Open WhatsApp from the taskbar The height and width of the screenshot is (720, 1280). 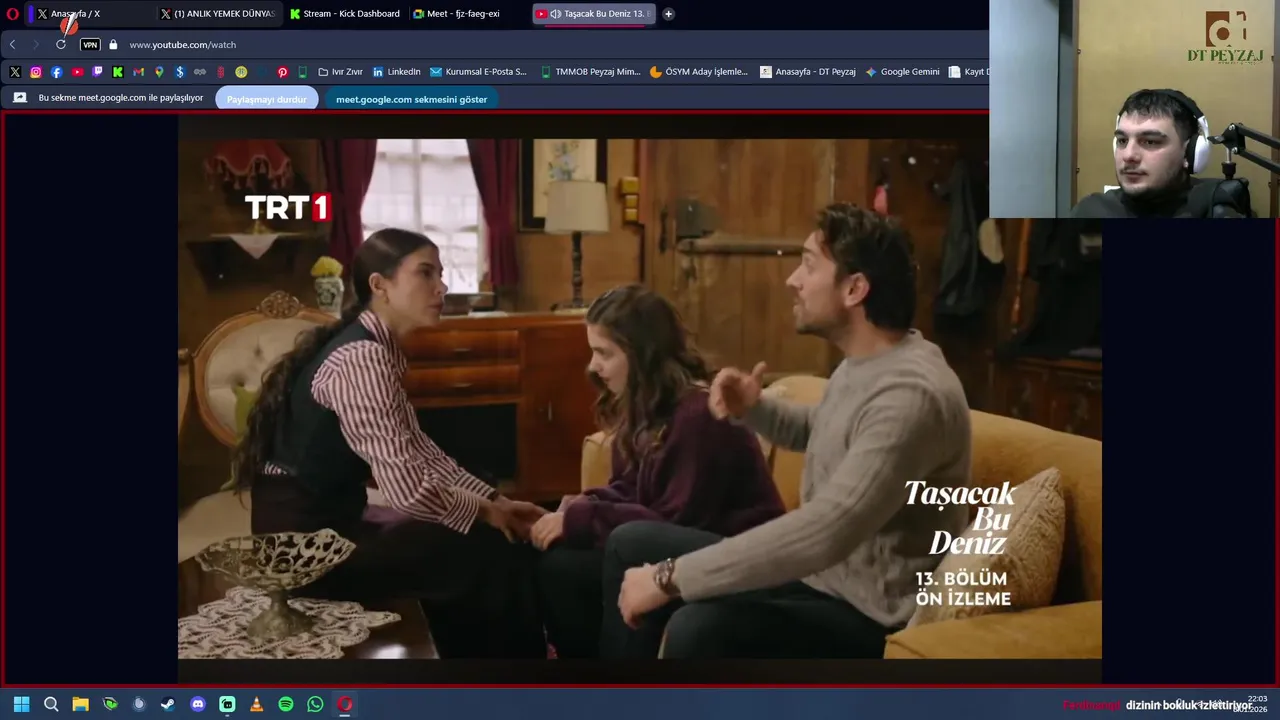pos(315,704)
